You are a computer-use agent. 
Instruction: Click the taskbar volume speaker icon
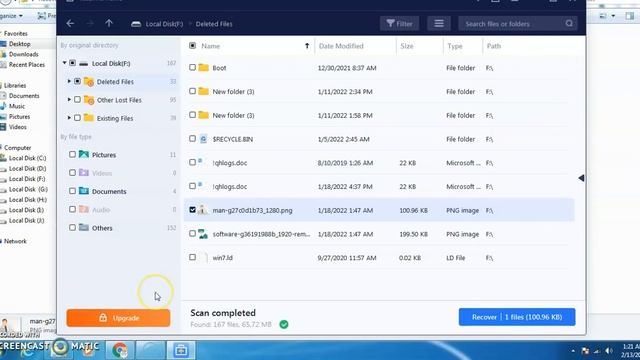click(609, 351)
